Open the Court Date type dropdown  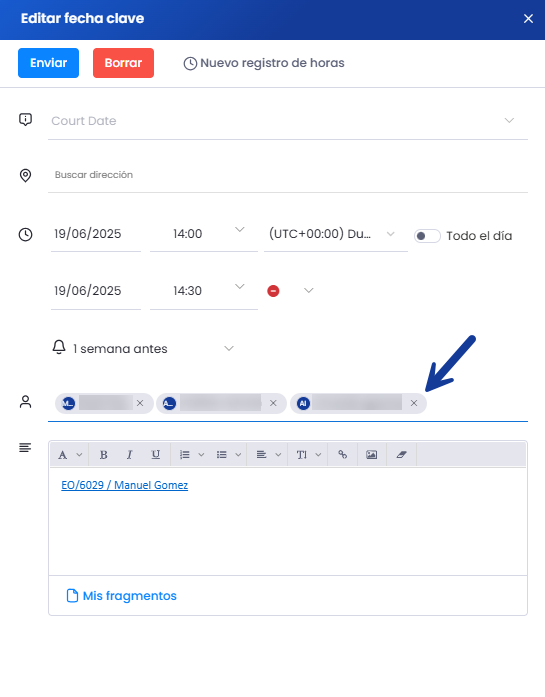pyautogui.click(x=288, y=121)
